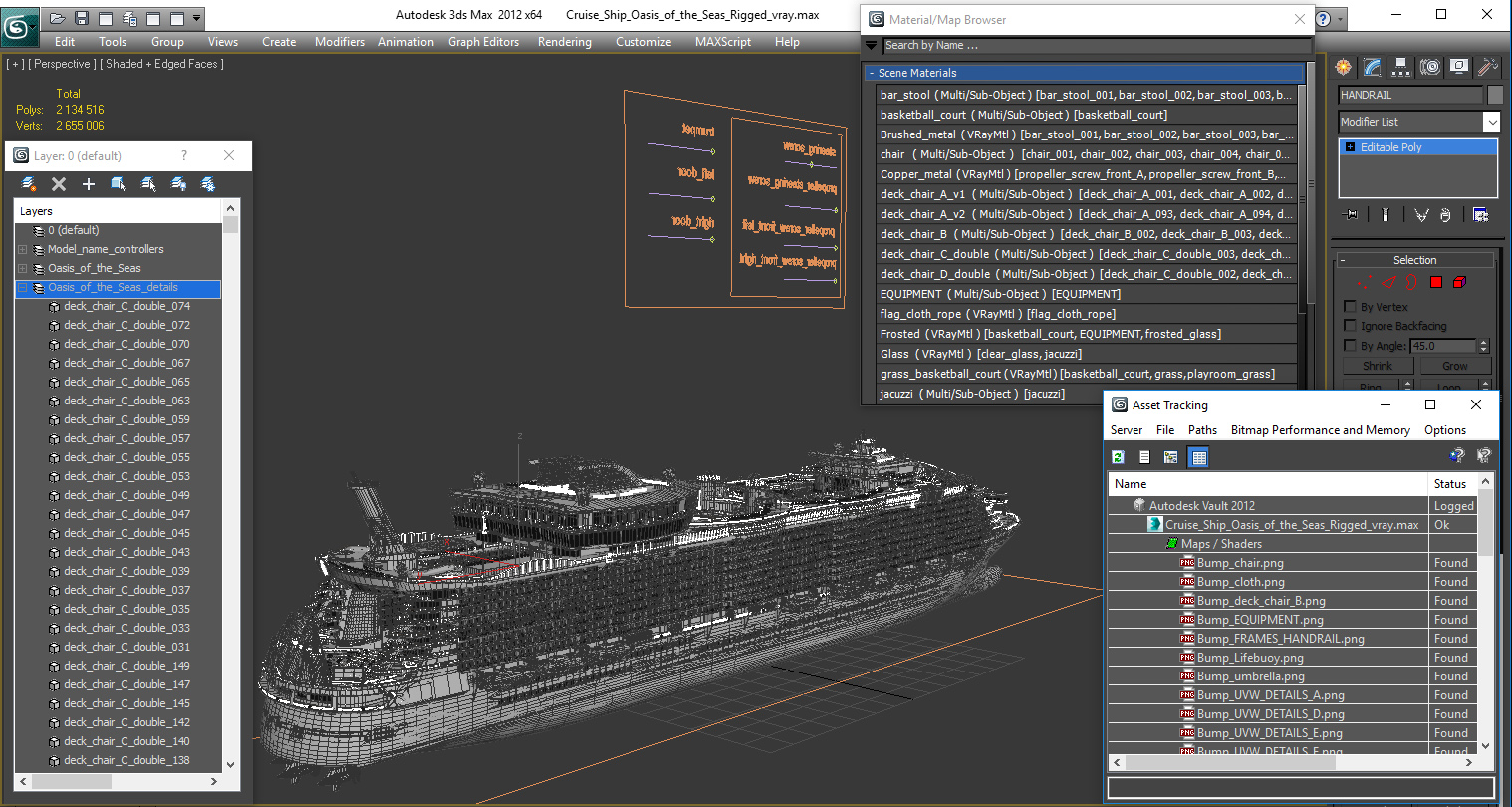This screenshot has height=807, width=1512.
Task: Open the Hierarchy command panel tab
Action: [x=1401, y=67]
